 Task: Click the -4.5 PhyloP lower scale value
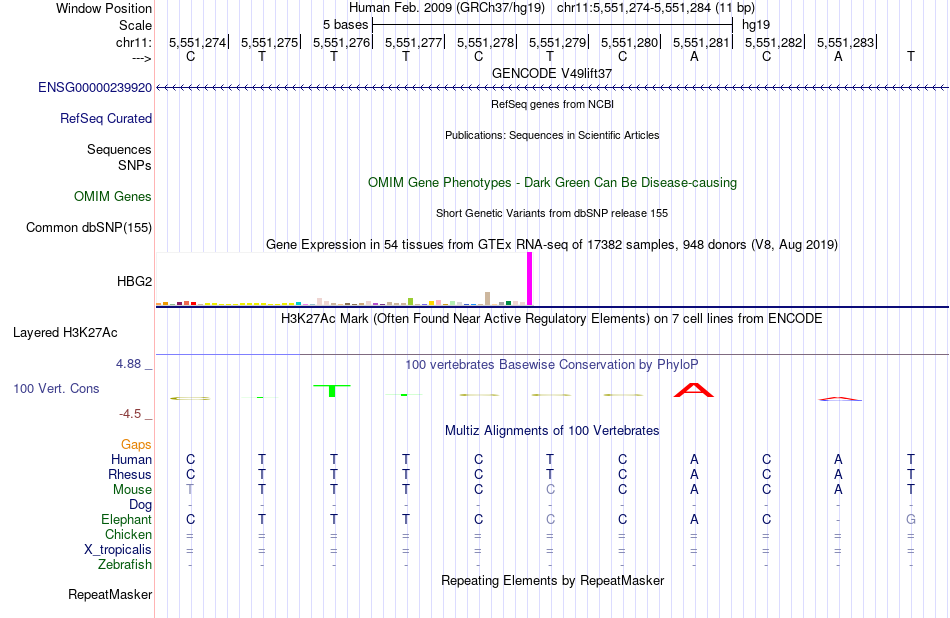(x=130, y=414)
